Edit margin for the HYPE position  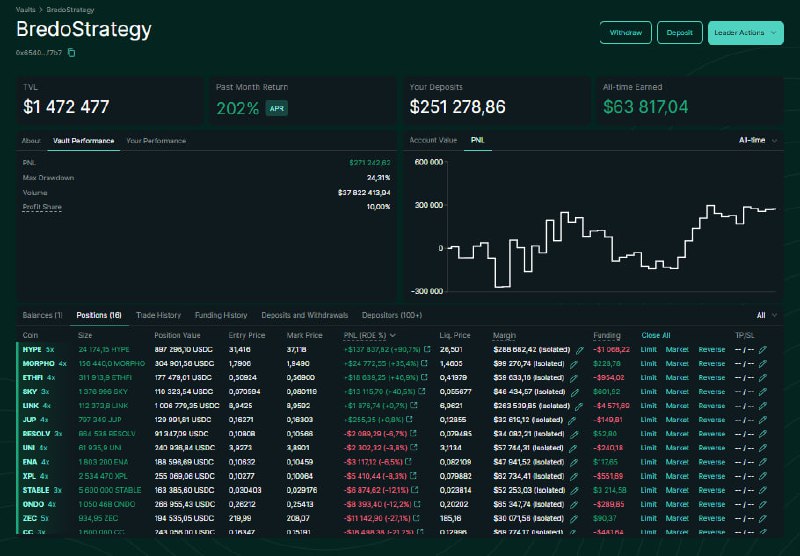(580, 350)
